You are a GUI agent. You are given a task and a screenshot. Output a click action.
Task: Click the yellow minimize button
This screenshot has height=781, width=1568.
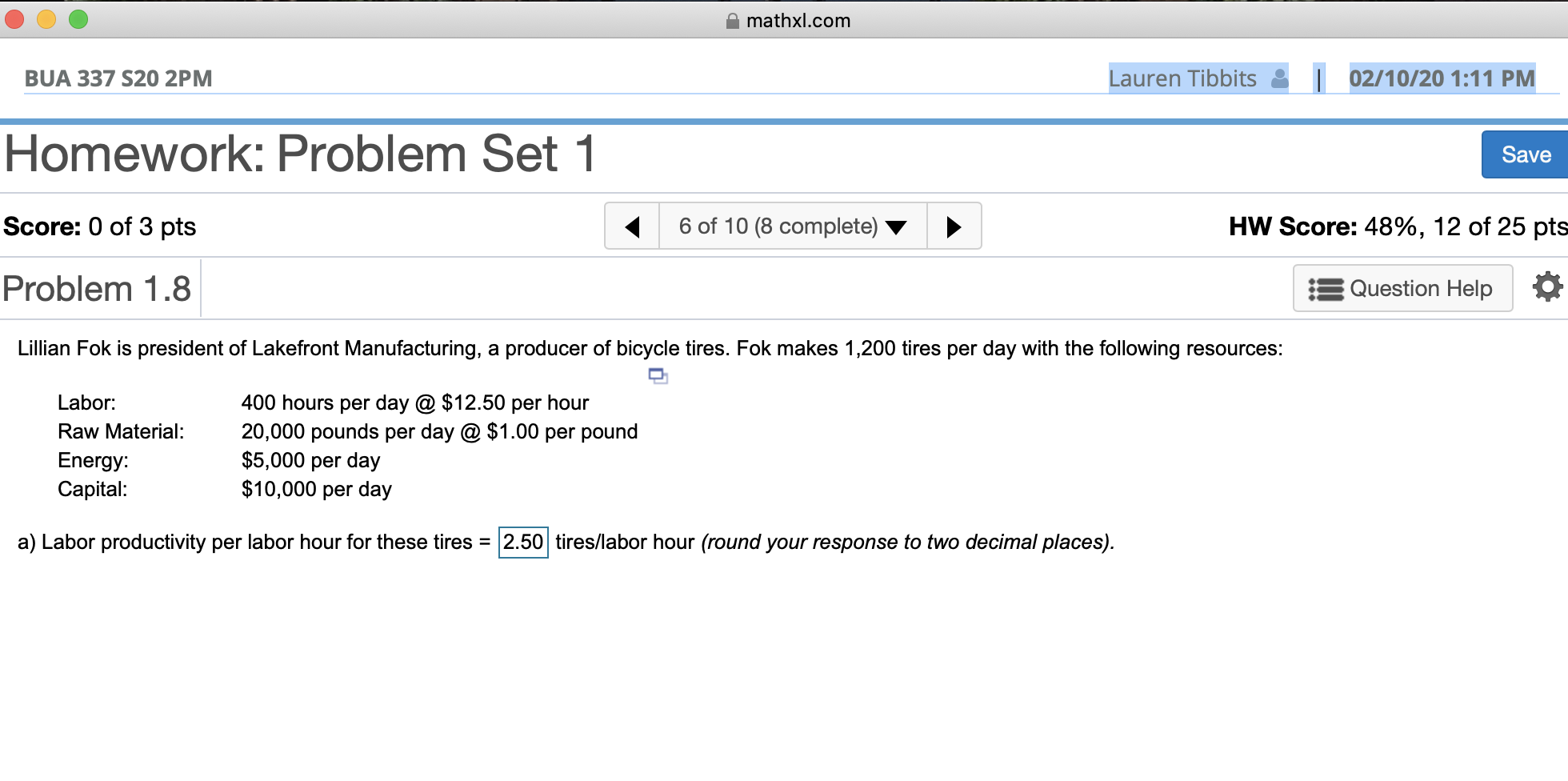tap(46, 19)
